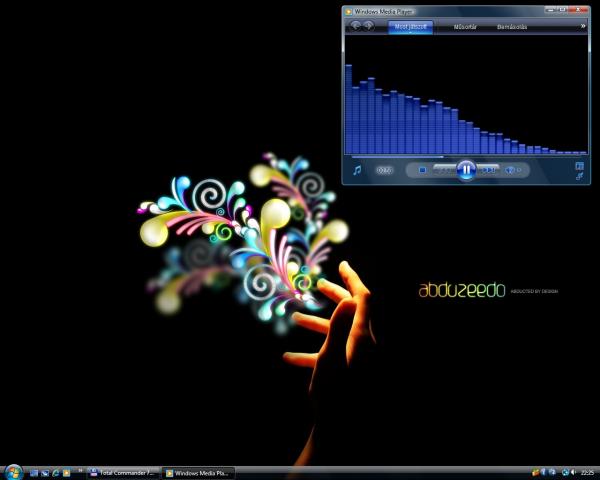Launch Media Player from quick launch
Screen dimensions: 600x480
(x=67, y=473)
